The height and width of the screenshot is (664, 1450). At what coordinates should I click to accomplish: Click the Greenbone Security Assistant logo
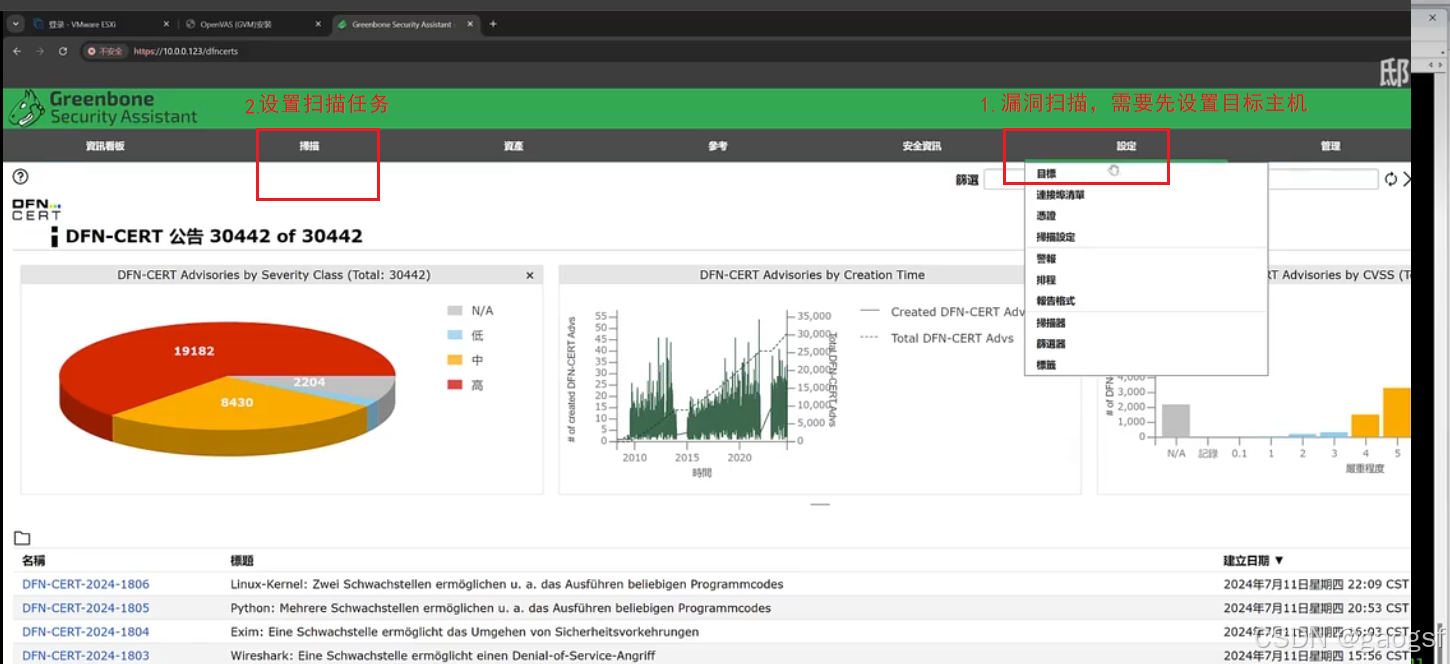[x=103, y=108]
